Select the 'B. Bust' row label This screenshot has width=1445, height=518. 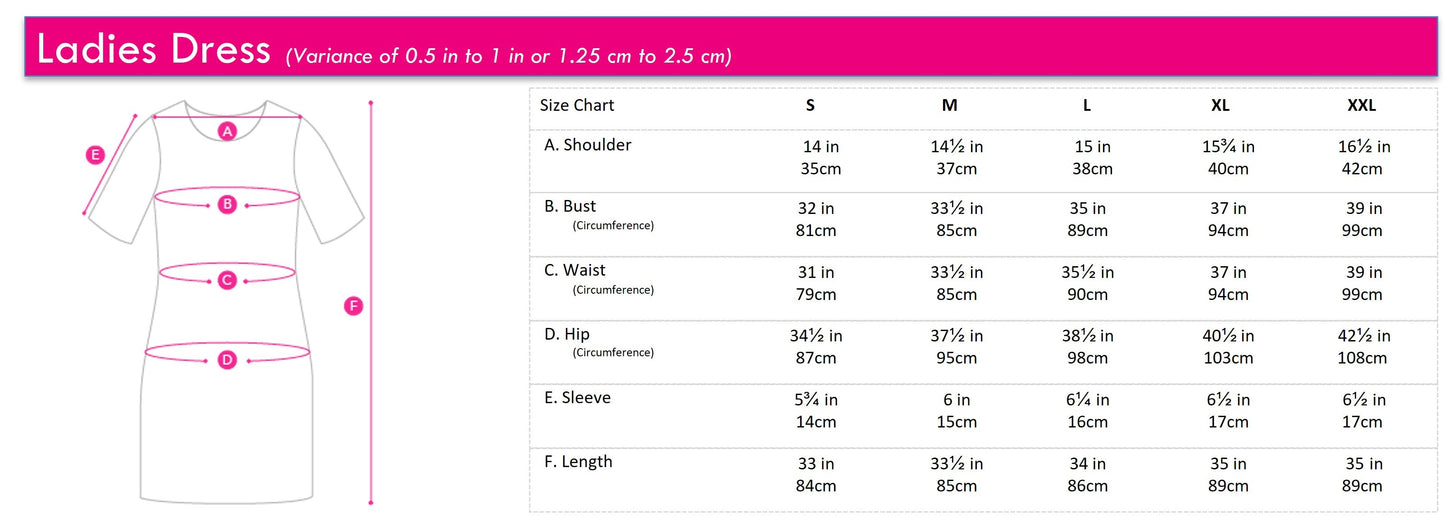coord(570,207)
